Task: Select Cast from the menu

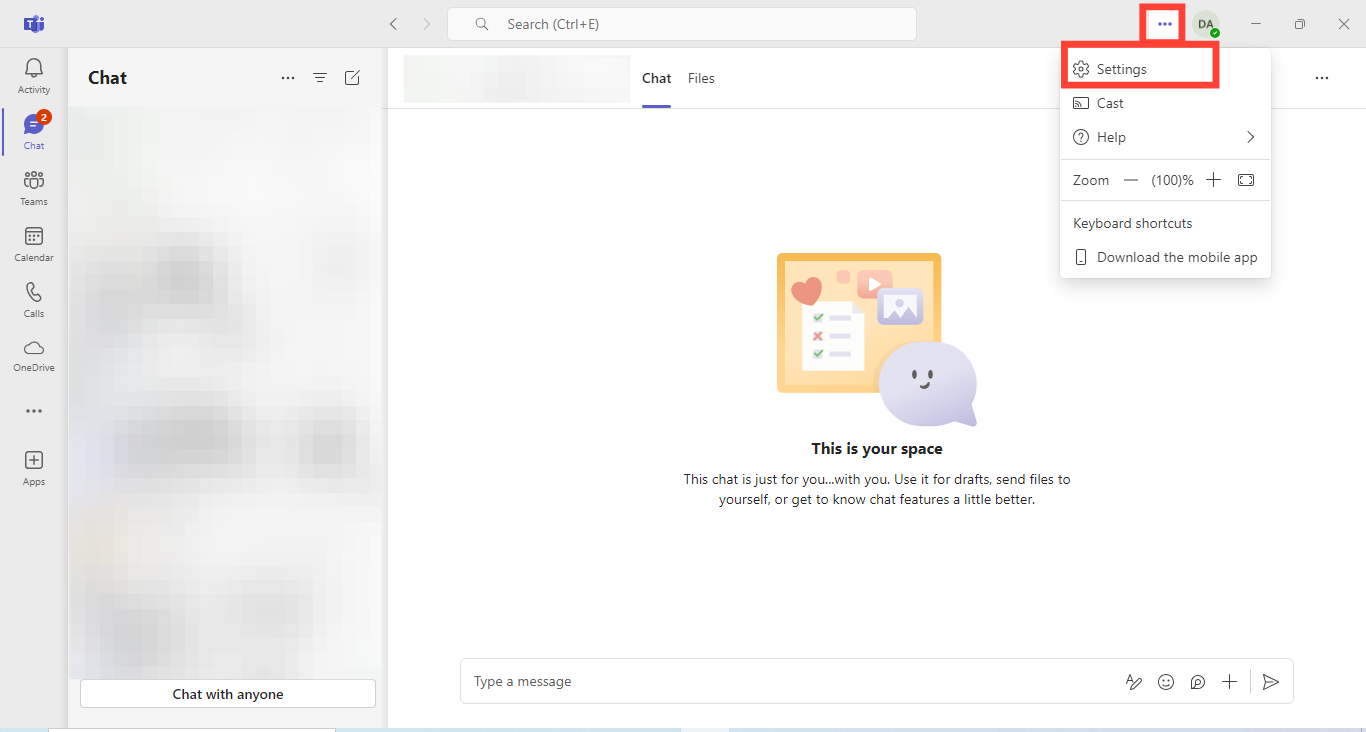Action: tap(1165, 103)
